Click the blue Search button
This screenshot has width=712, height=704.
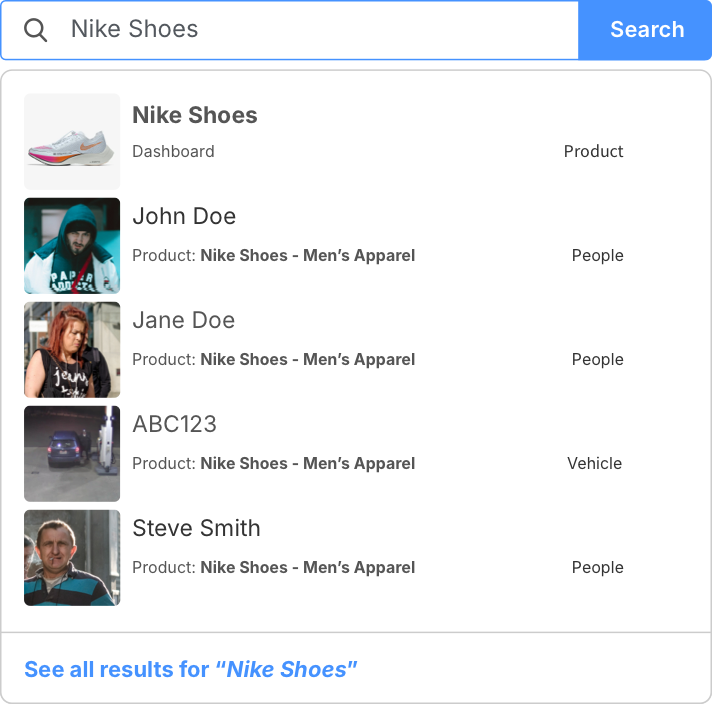click(x=645, y=30)
